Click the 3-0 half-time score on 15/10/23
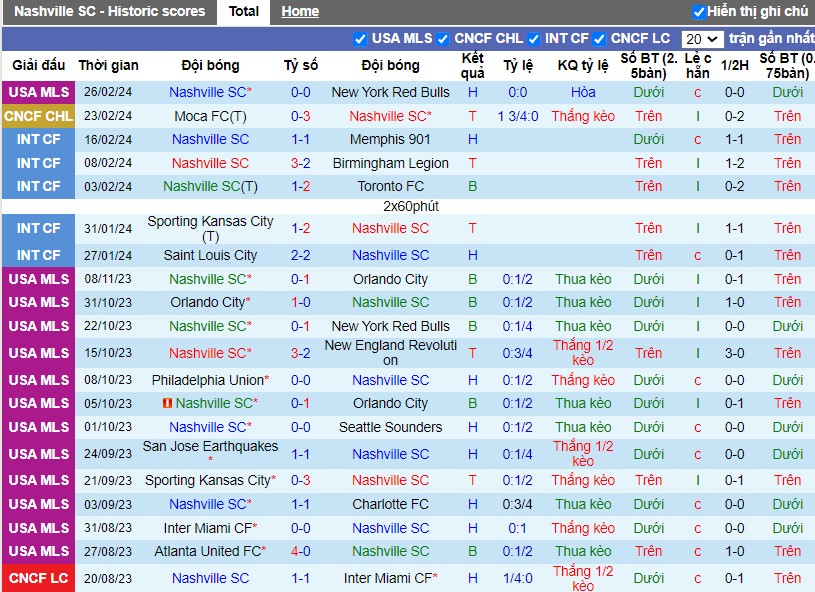815x592 pixels. 734,353
